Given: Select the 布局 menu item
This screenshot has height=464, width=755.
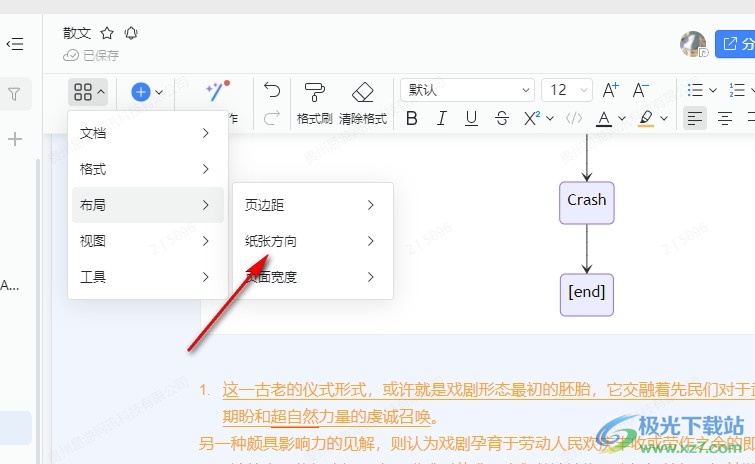Looking at the screenshot, I should click(148, 205).
